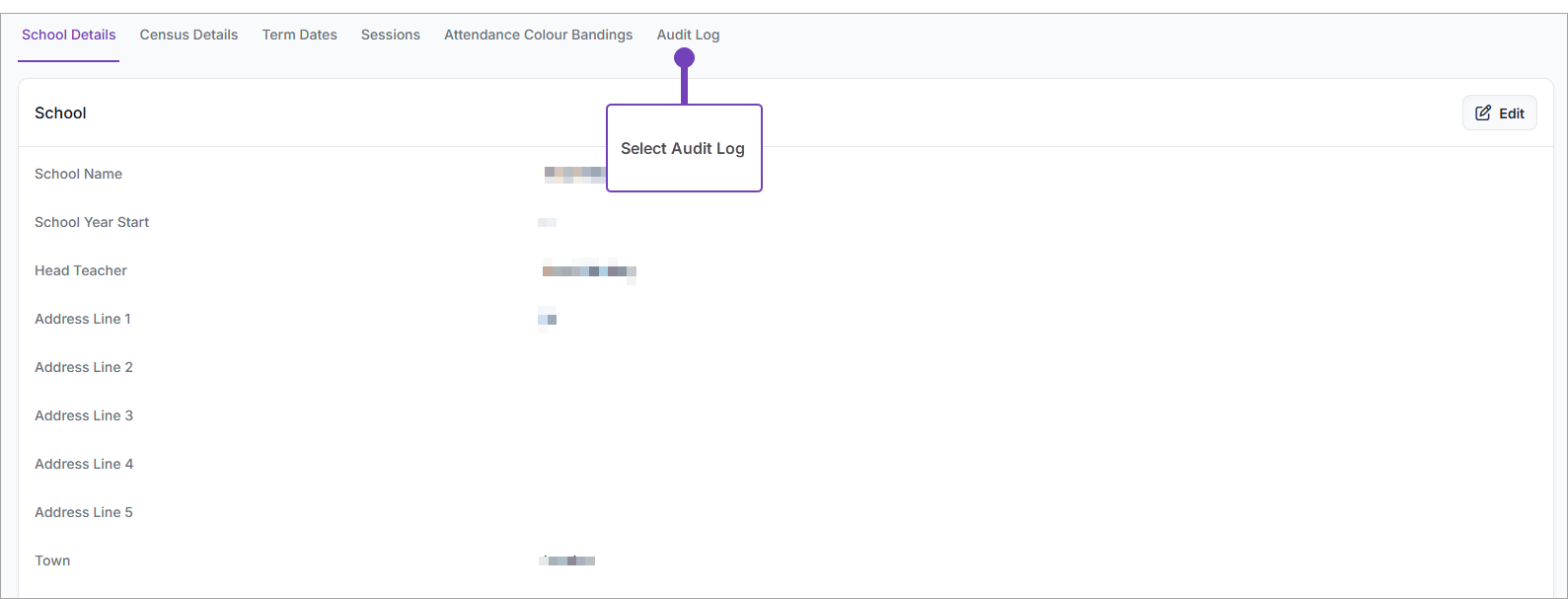Screen dimensions: 1568x599
Task: Open the Audit Log tab
Action: pyautogui.click(x=688, y=35)
